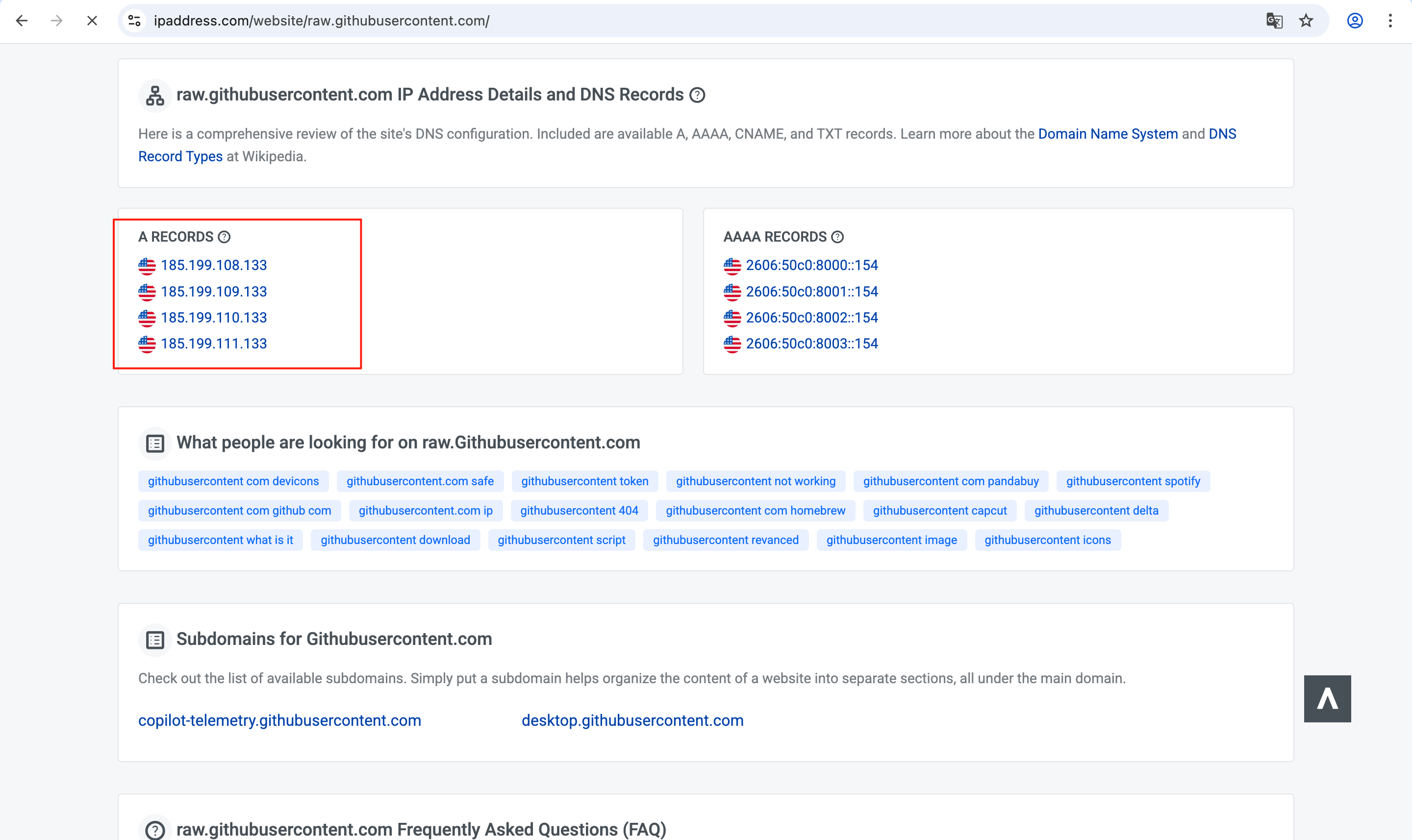Image resolution: width=1412 pixels, height=840 pixels.
Task: Select the githubusercontent token tag
Action: [x=584, y=481]
